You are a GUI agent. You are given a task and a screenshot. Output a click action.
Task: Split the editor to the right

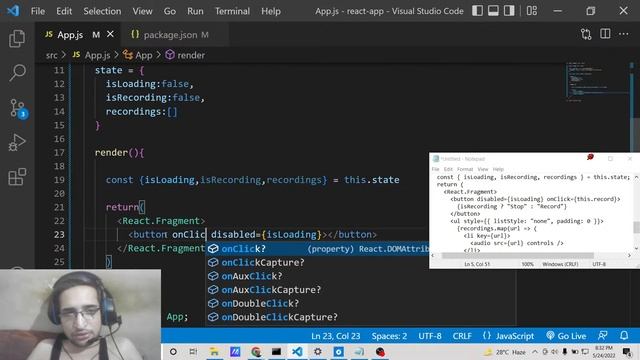click(x=605, y=34)
